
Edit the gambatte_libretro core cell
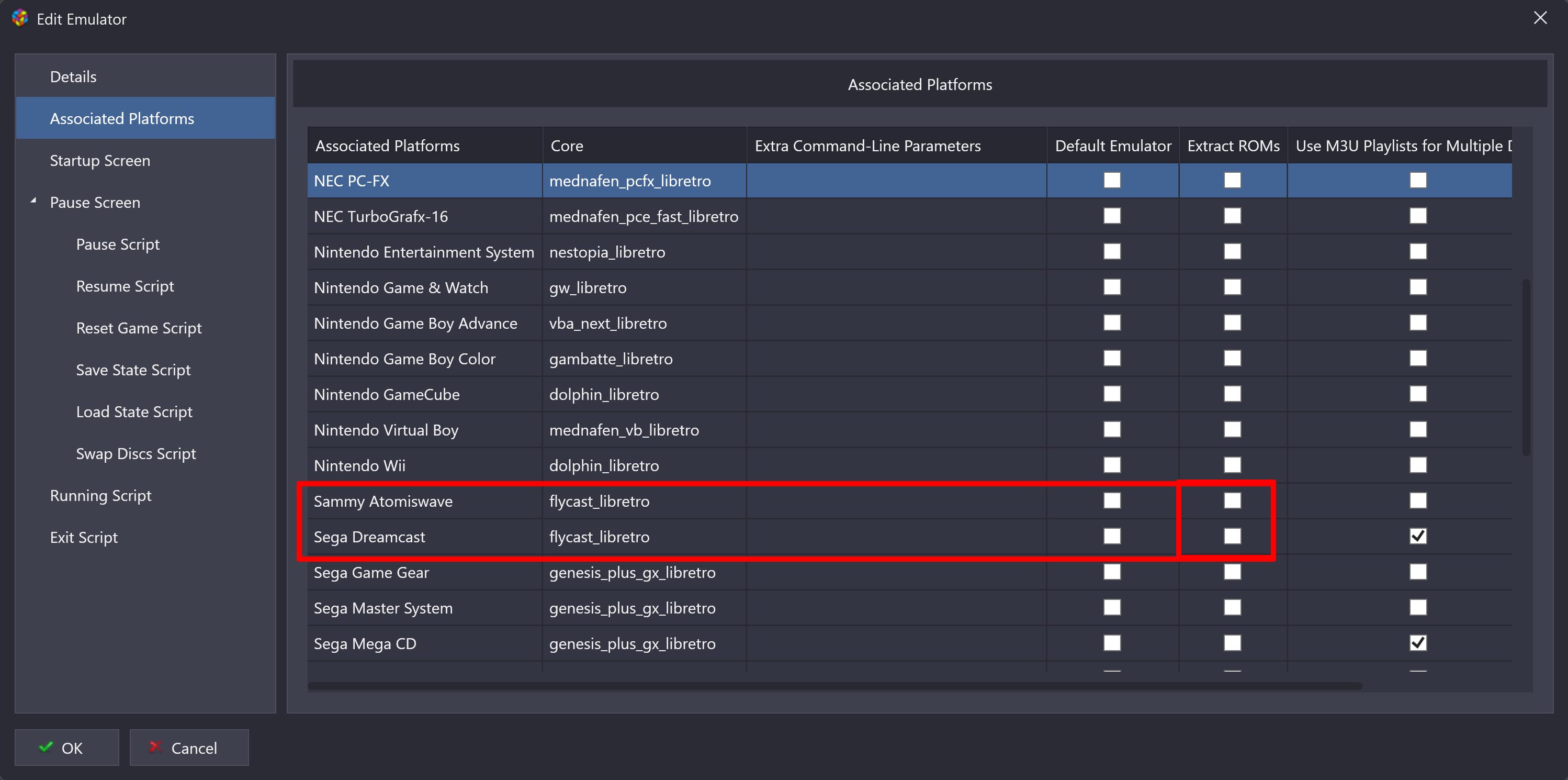645,359
